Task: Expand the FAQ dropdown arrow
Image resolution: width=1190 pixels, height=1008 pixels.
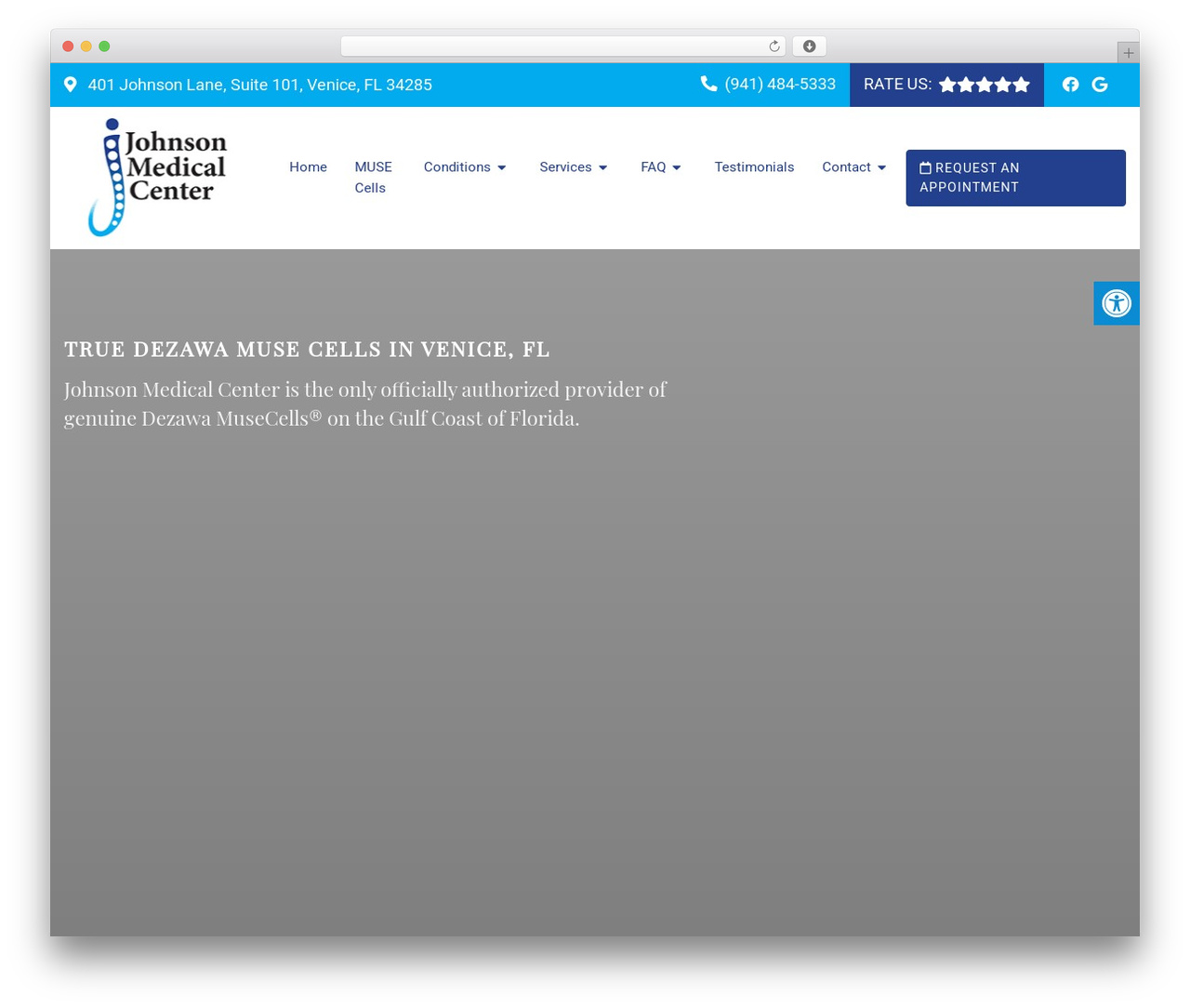Action: pos(677,168)
